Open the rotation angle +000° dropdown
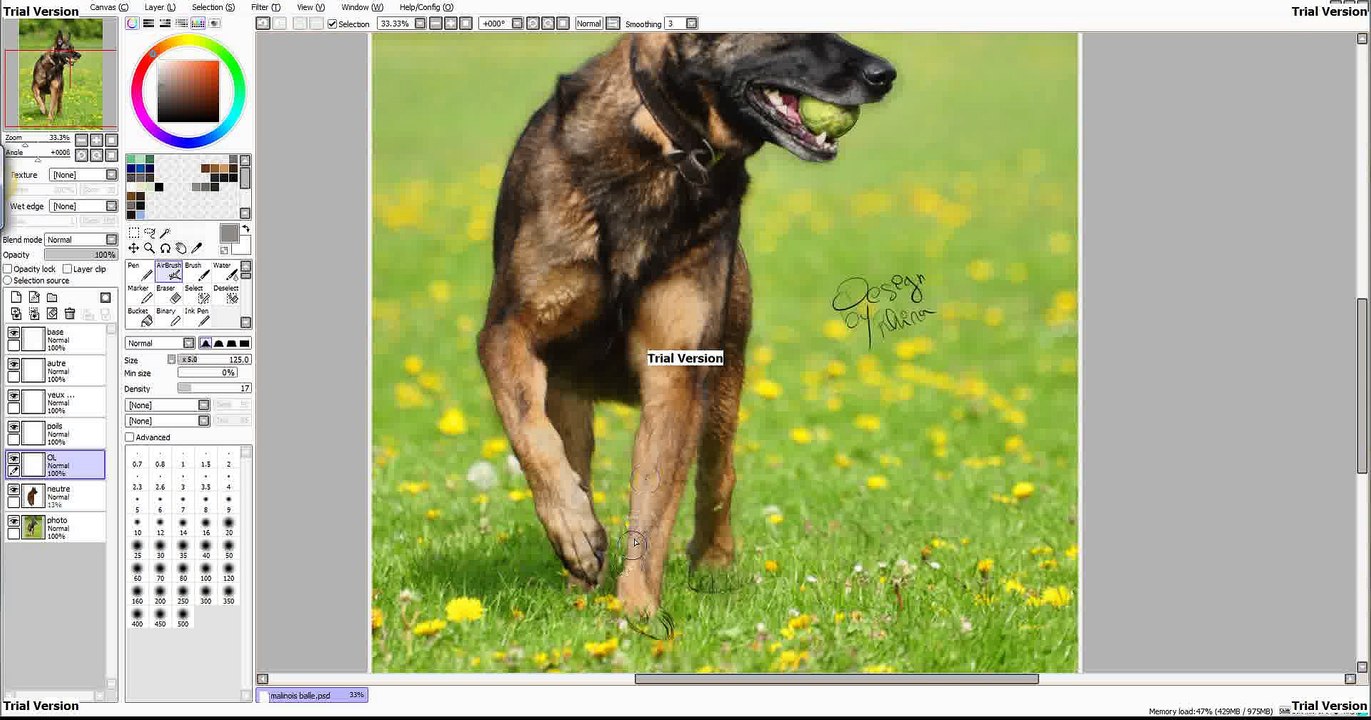The height and width of the screenshot is (720, 1371). [x=516, y=23]
